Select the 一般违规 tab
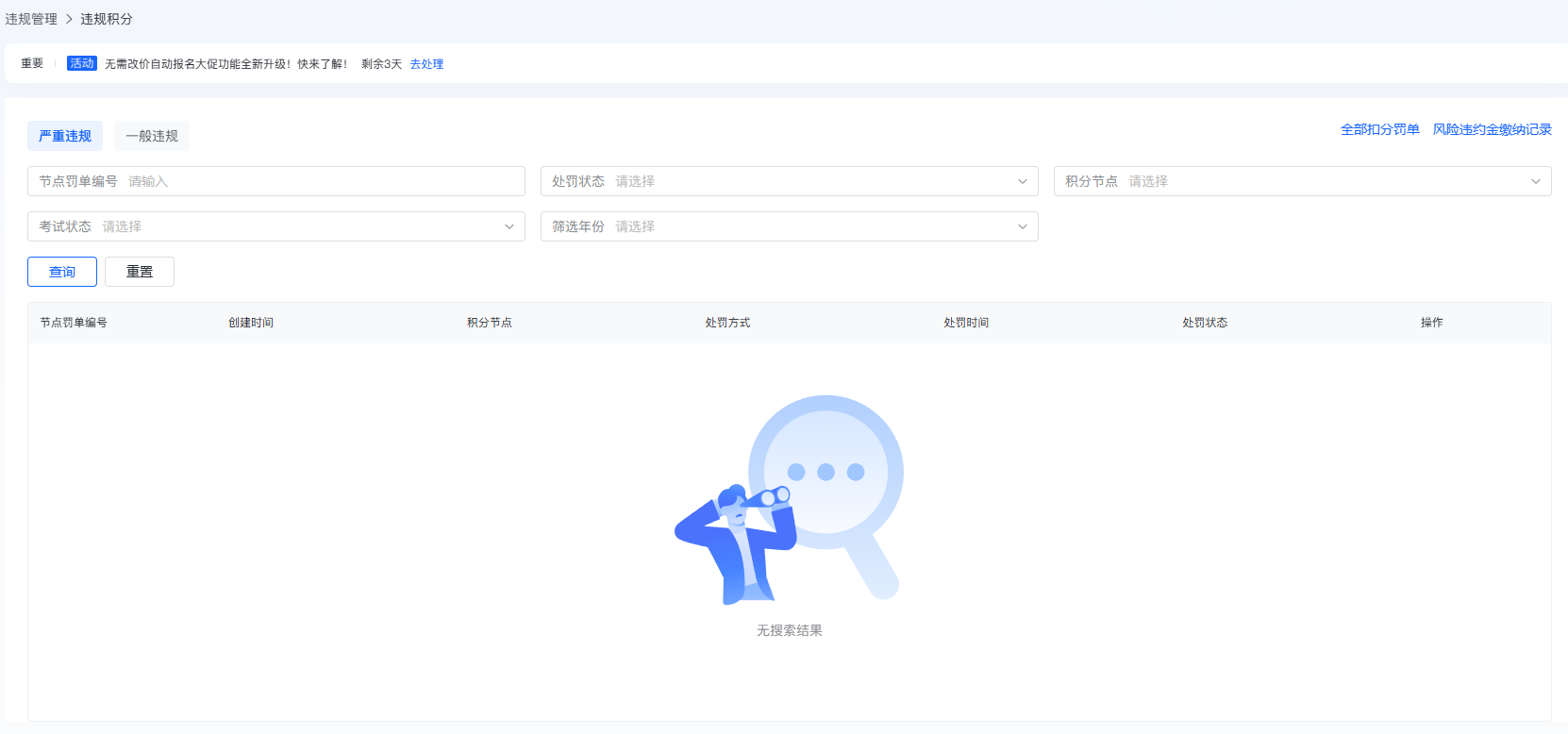The width and height of the screenshot is (1568, 734). (x=152, y=136)
